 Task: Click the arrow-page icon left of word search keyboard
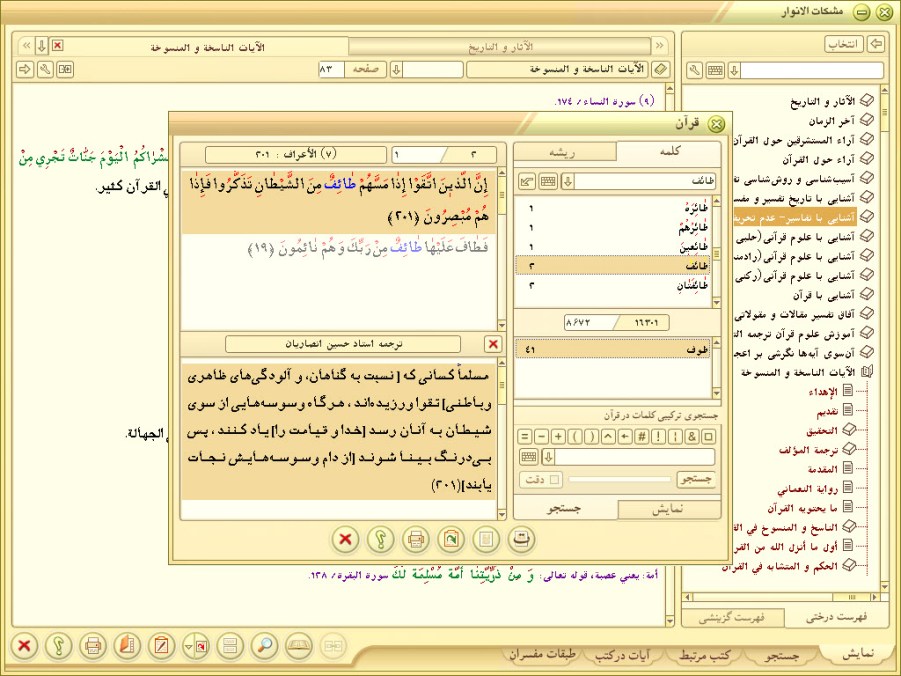pos(527,182)
